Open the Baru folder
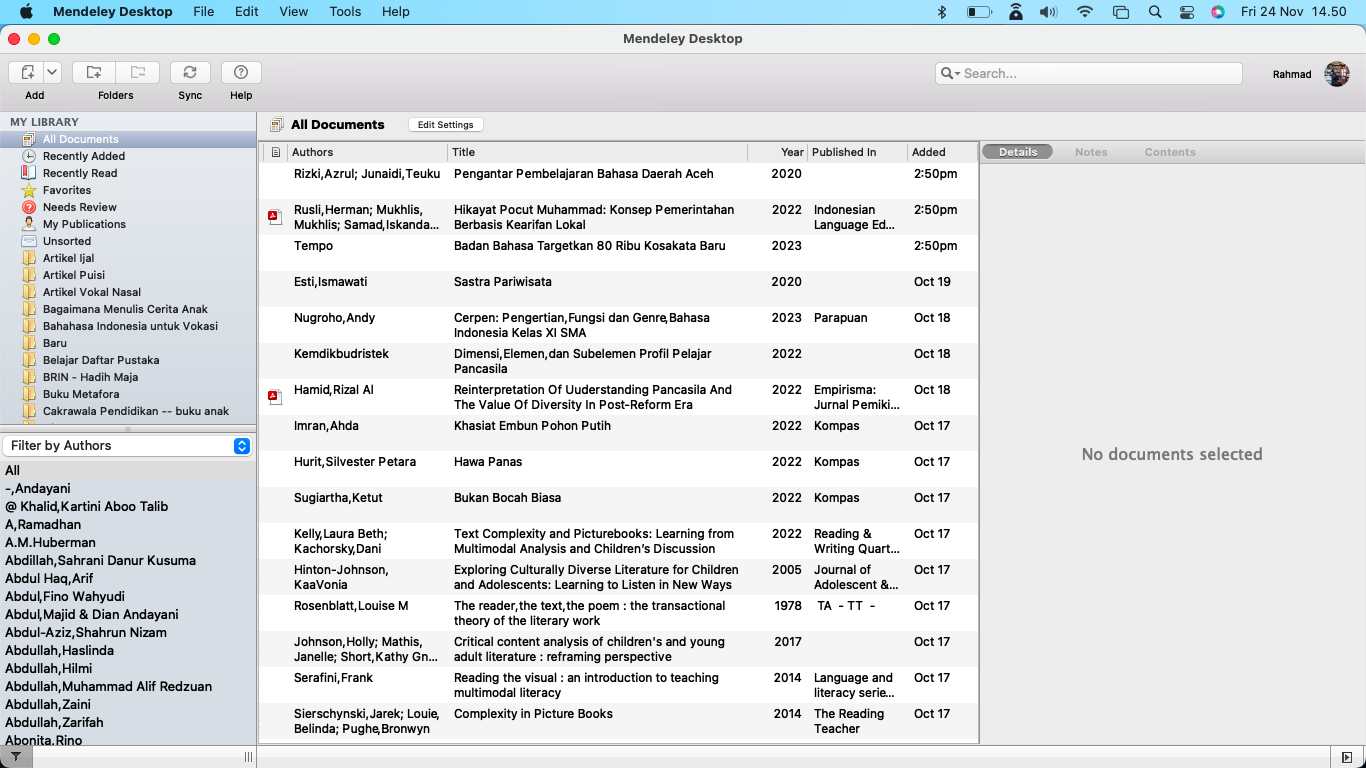1366x768 pixels. point(128,343)
